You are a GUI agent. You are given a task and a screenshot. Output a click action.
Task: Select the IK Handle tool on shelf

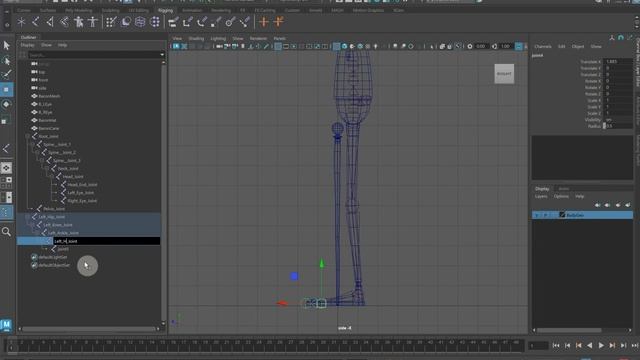coord(50,22)
